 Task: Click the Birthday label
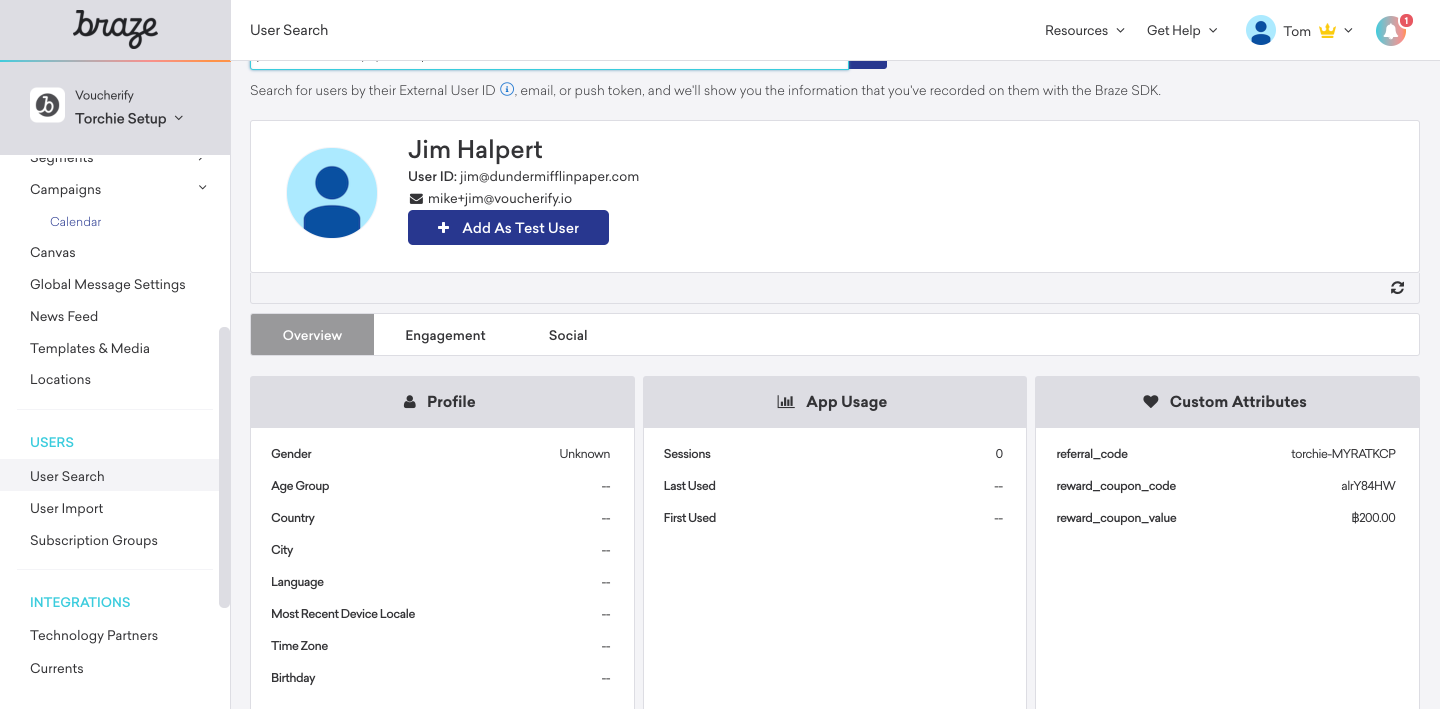pyautogui.click(x=293, y=678)
